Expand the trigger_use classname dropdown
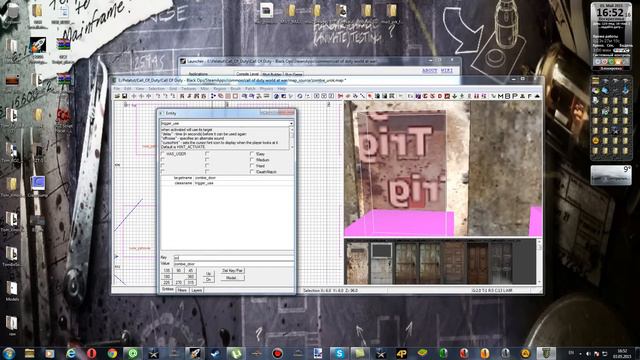Image resolution: width=640 pixels, height=360 pixels. (x=291, y=123)
